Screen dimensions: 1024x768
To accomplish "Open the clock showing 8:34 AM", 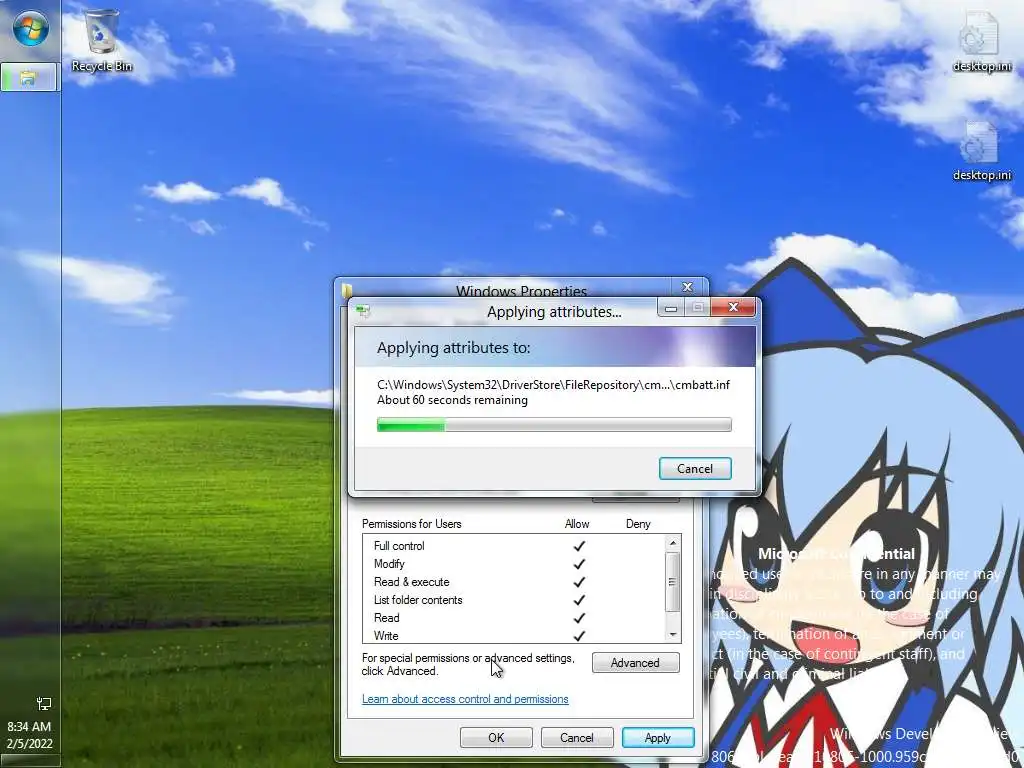I will [x=29, y=726].
